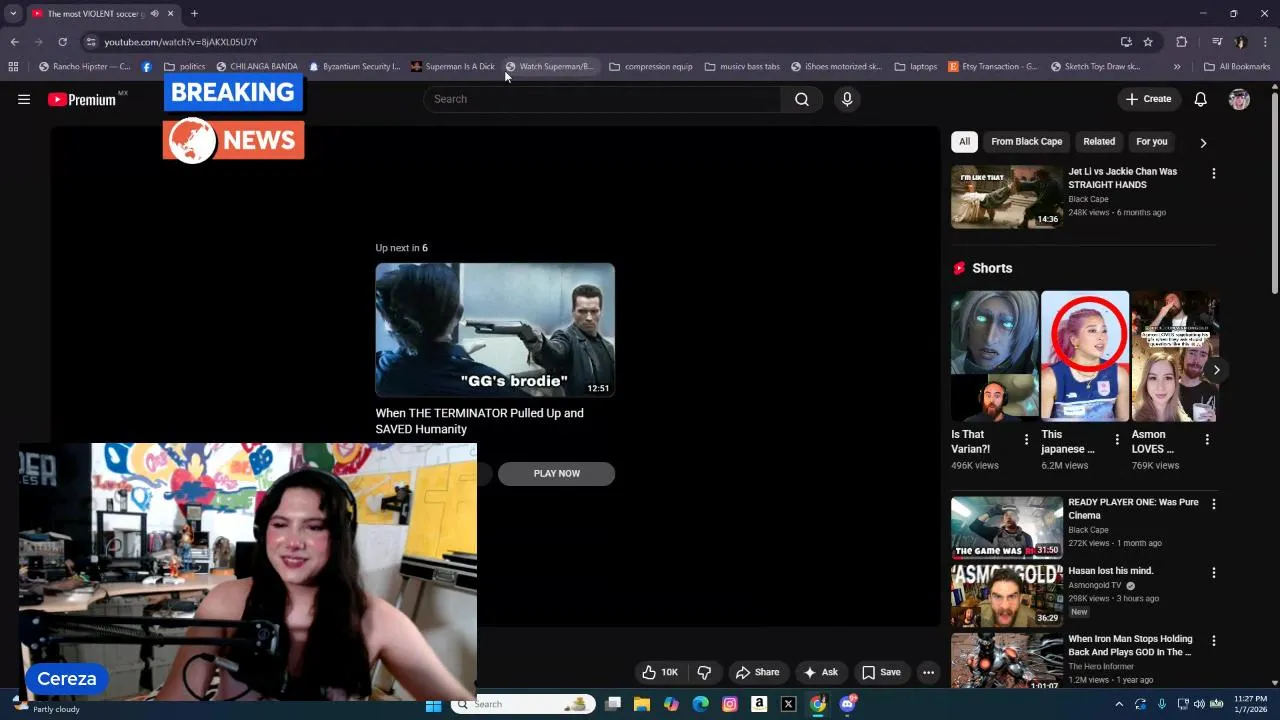Image resolution: width=1280 pixels, height=720 pixels.
Task: Open the Windows volume tray icon
Action: (1199, 704)
